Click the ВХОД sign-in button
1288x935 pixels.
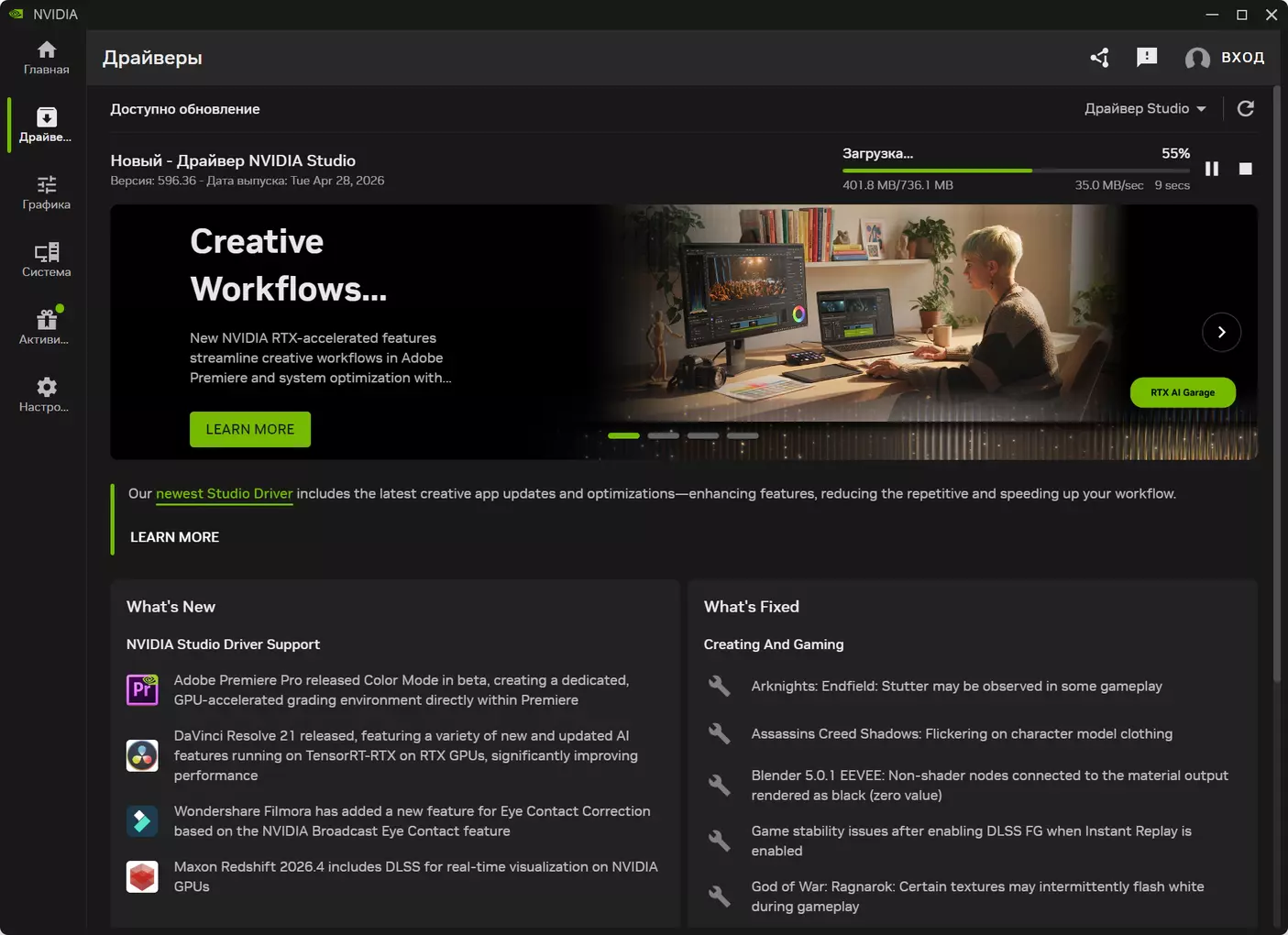[x=1225, y=58]
